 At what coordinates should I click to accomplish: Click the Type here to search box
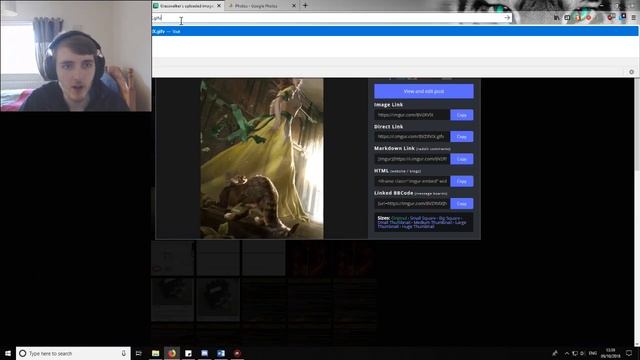[73, 353]
